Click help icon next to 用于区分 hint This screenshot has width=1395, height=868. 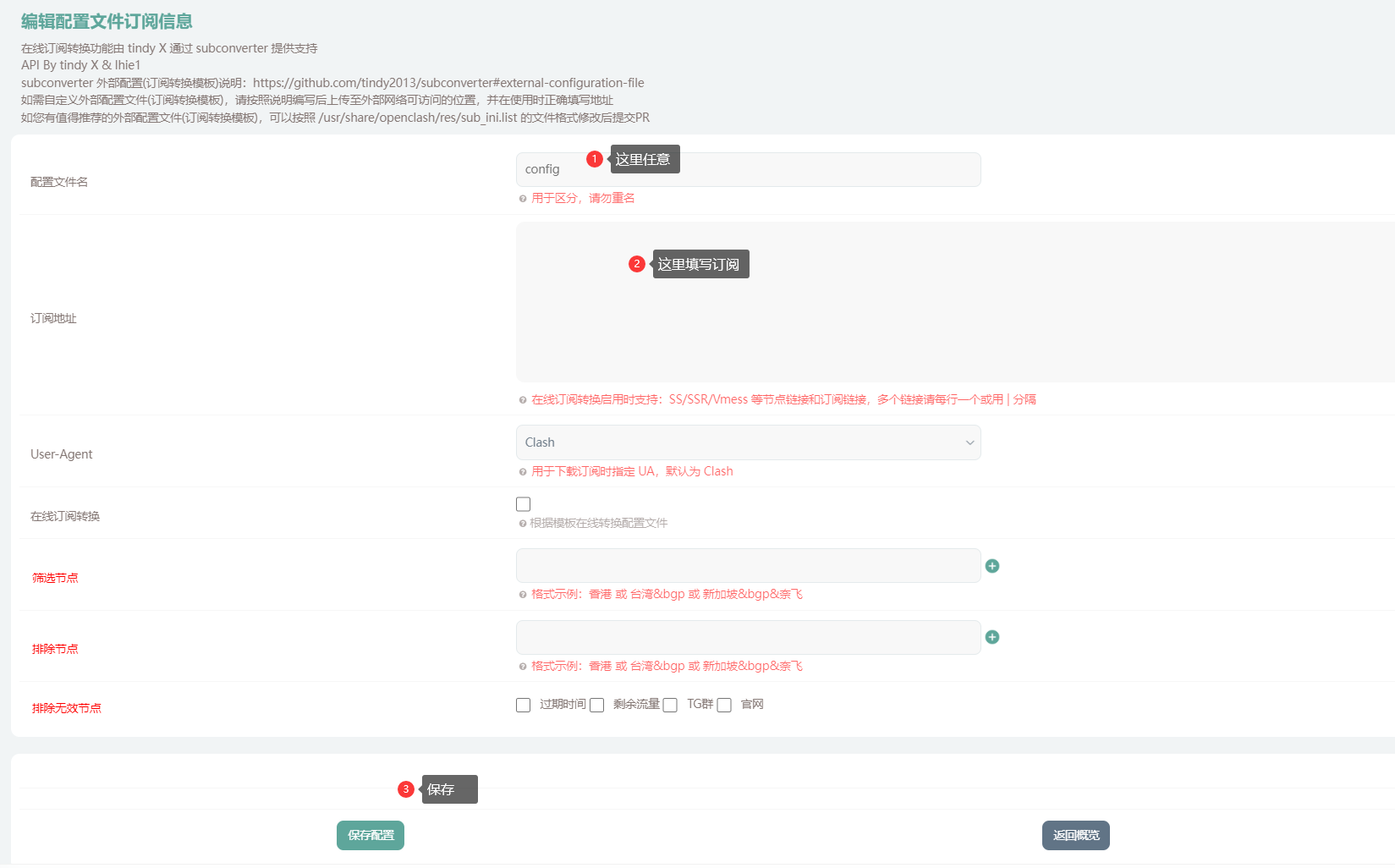(523, 199)
